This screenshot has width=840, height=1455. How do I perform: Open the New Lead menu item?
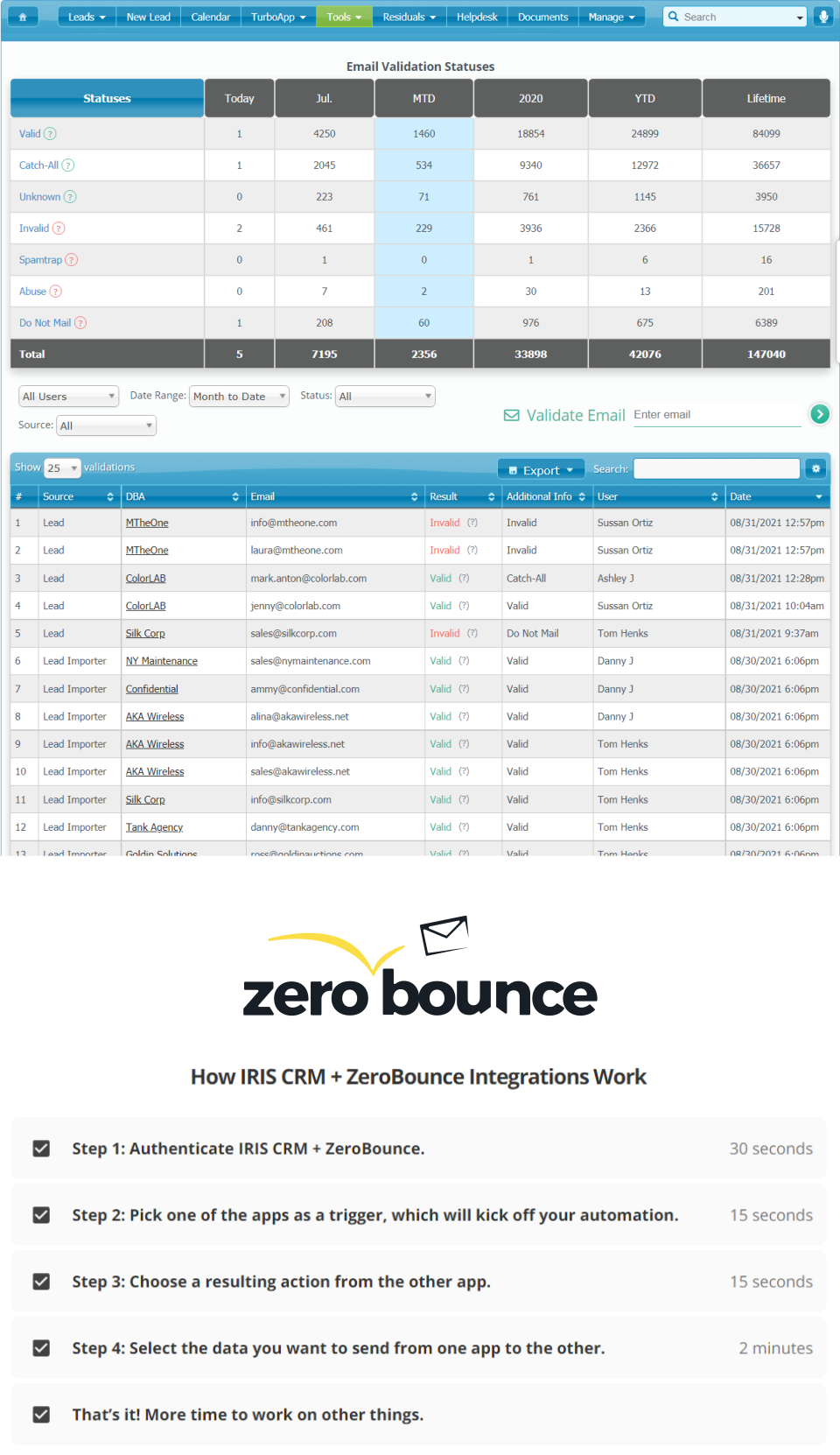[148, 17]
